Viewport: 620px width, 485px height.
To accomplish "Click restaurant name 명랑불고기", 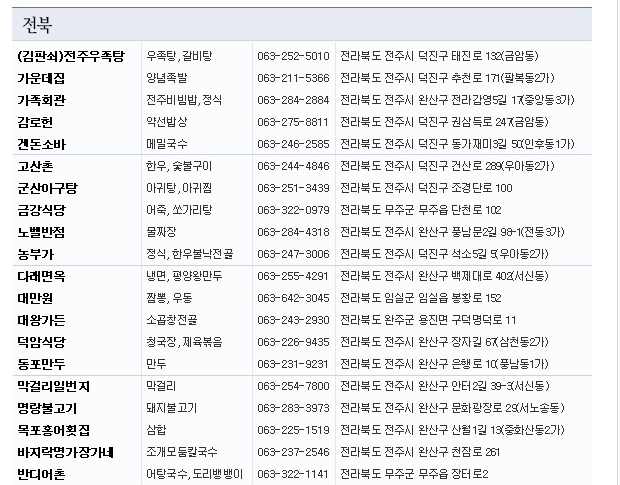I will 47,408.
